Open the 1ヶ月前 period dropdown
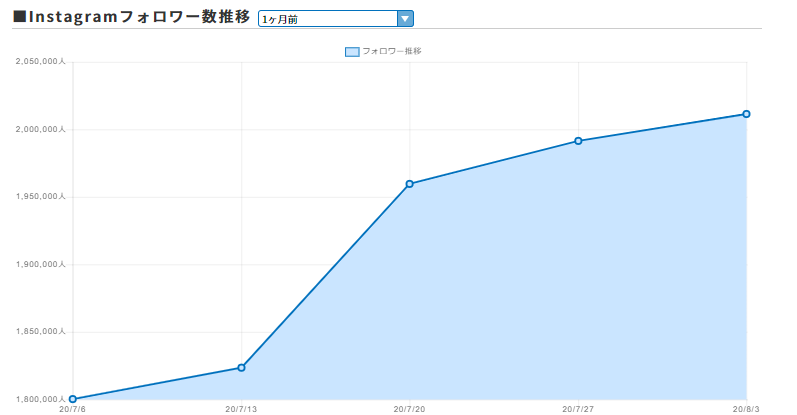 [x=335, y=19]
